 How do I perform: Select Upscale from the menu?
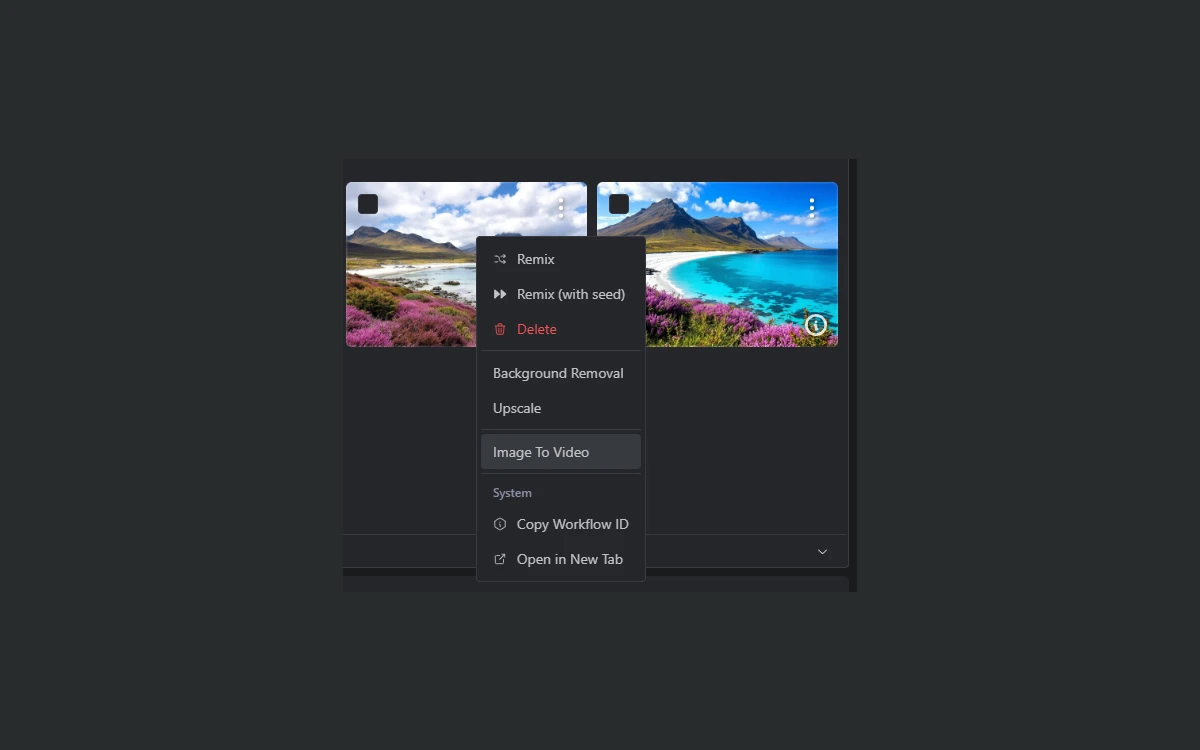coord(561,408)
